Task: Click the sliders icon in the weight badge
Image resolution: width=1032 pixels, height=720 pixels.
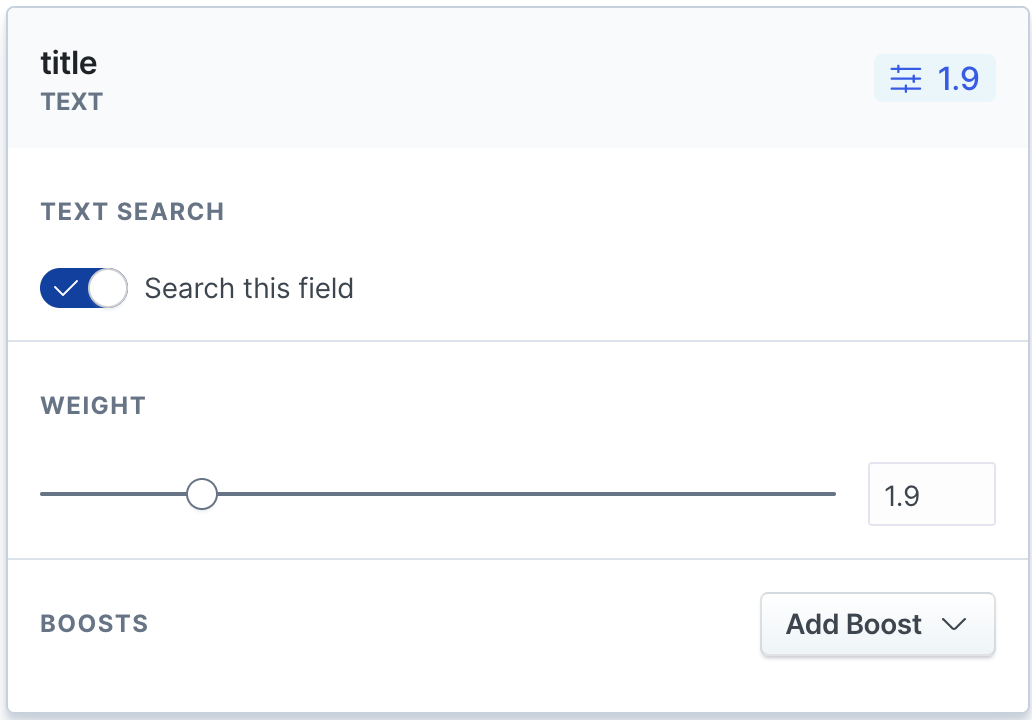Action: pyautogui.click(x=906, y=78)
